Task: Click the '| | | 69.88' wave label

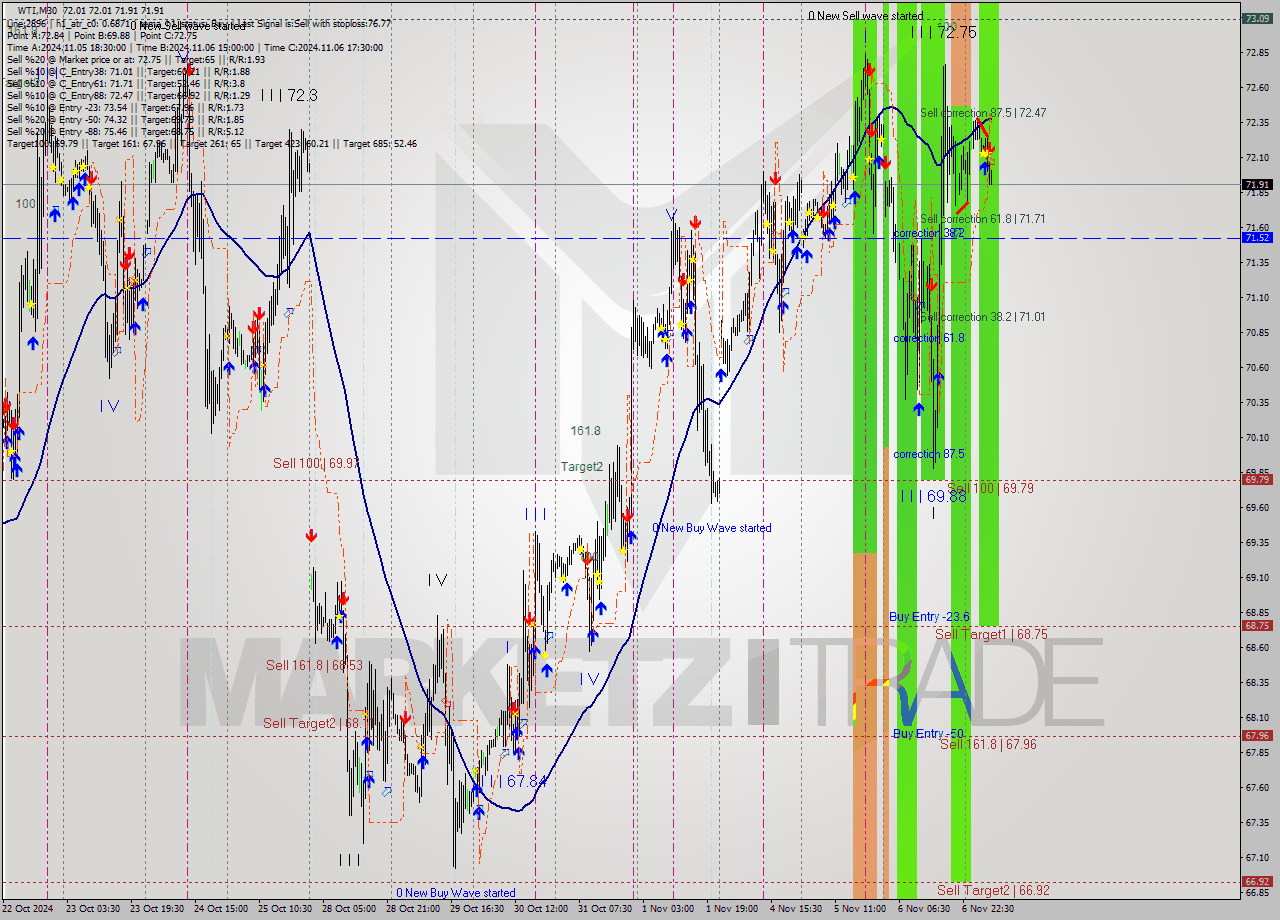Action: click(932, 496)
